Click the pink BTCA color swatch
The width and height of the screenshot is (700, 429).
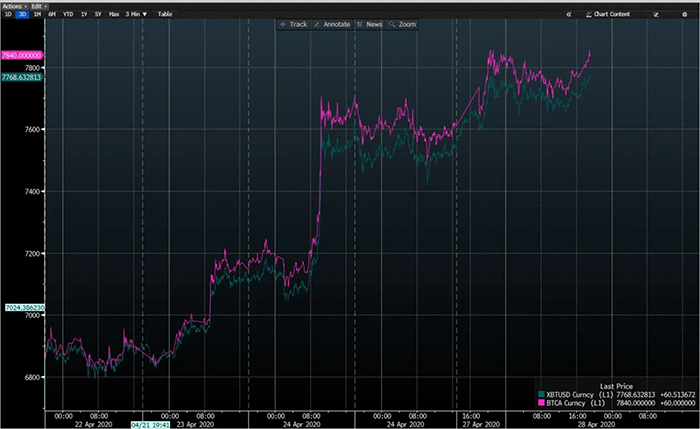coord(539,405)
